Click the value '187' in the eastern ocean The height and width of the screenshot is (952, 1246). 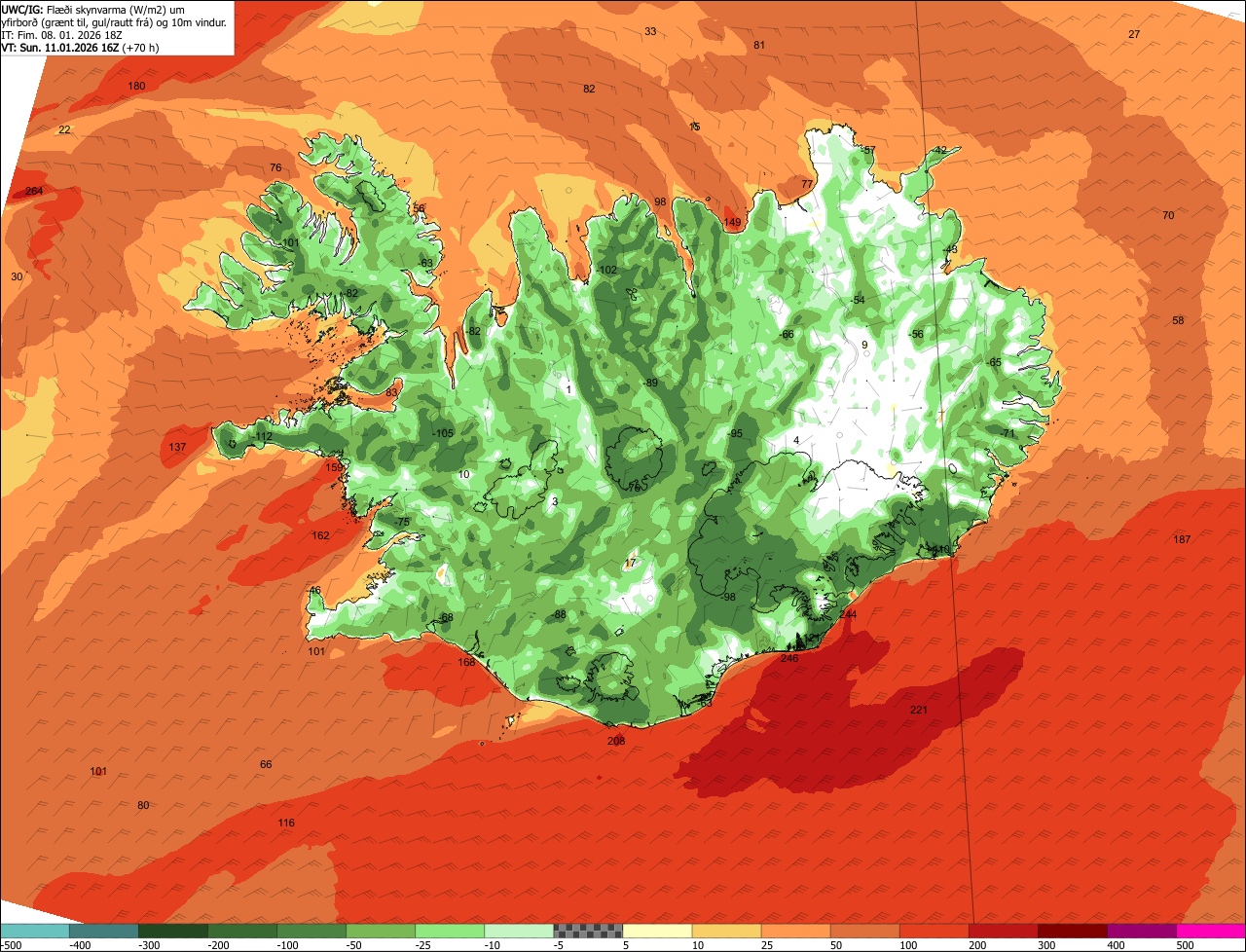coord(1182,540)
